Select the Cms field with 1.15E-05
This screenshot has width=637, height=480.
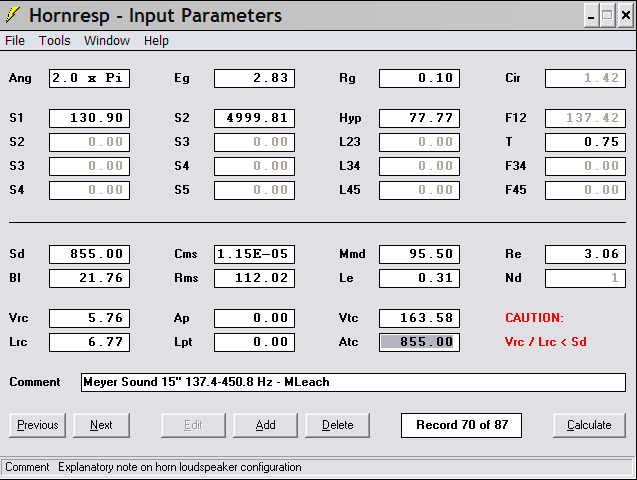click(x=254, y=254)
